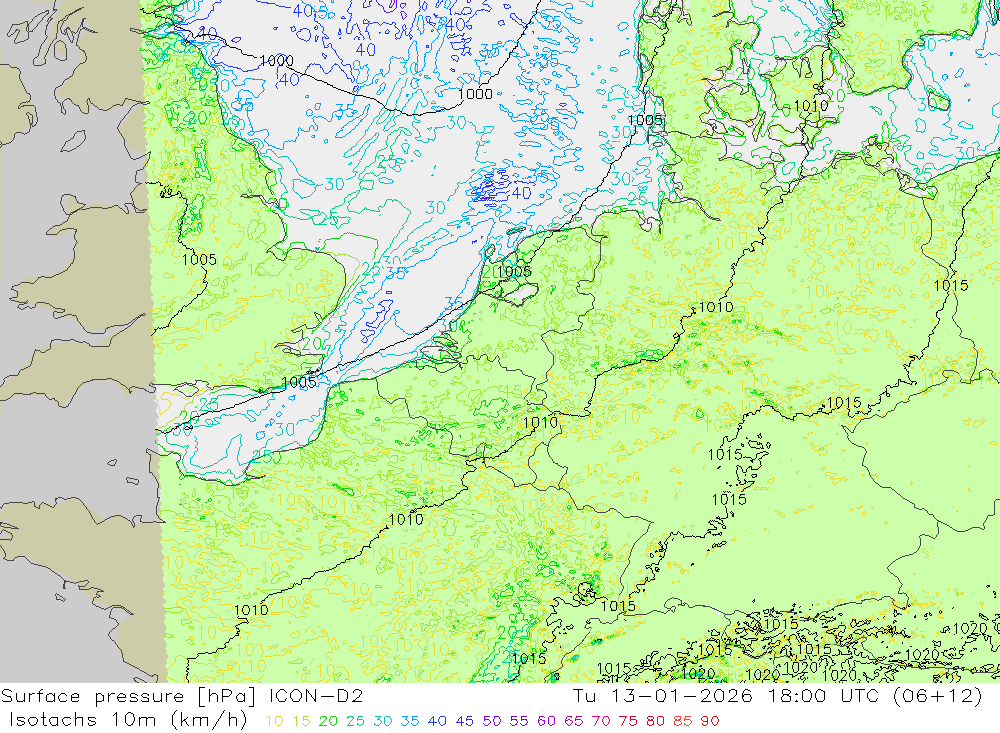Click the 'ICON-D2' model name label

tap(316, 696)
